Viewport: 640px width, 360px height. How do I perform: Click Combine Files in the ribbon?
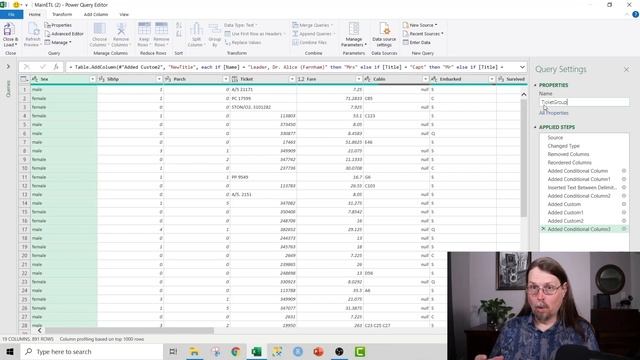(x=309, y=42)
